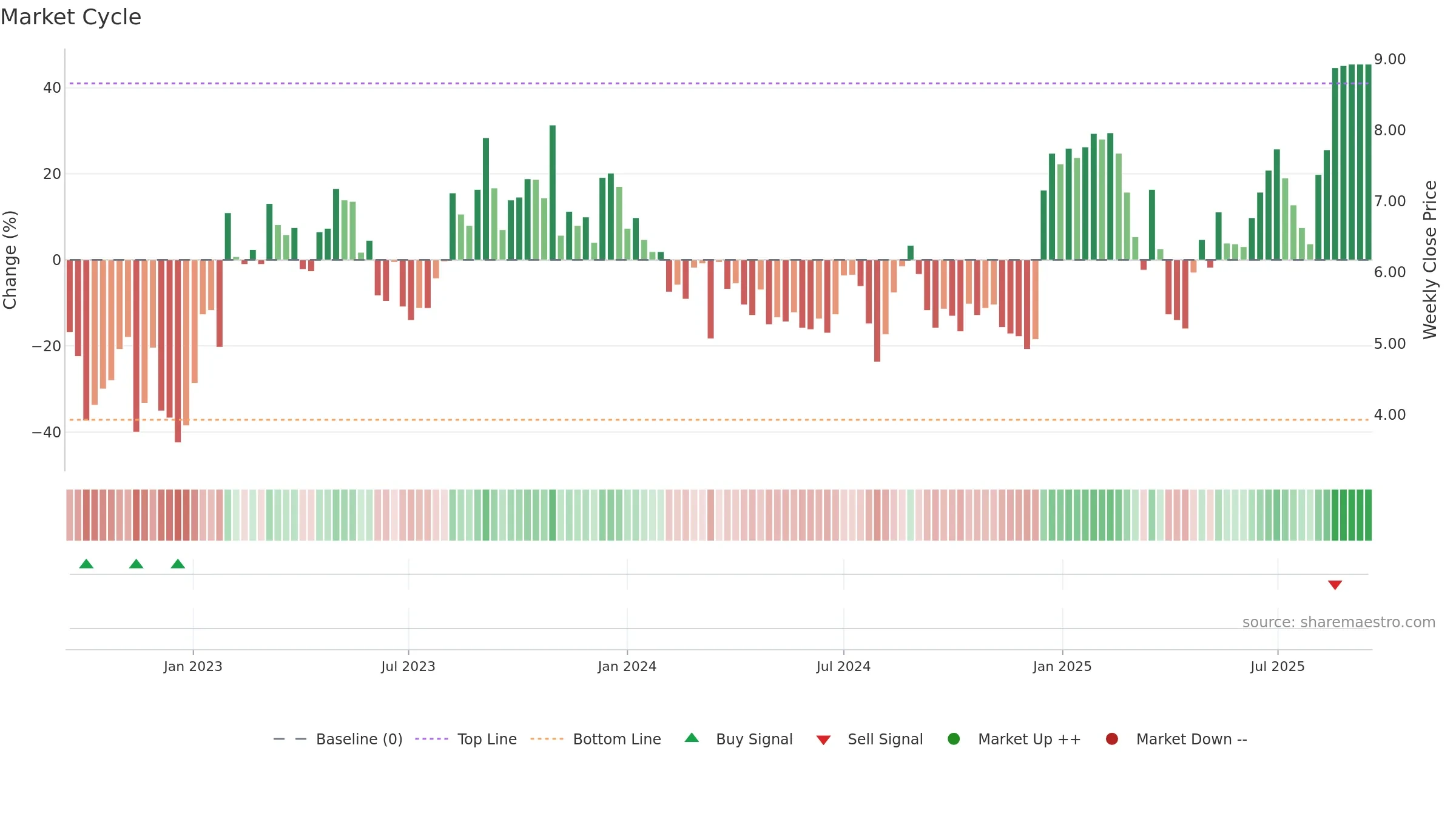This screenshot has height=819, width=1456.
Task: Click the Jul 2025 x-axis label
Action: [1278, 666]
